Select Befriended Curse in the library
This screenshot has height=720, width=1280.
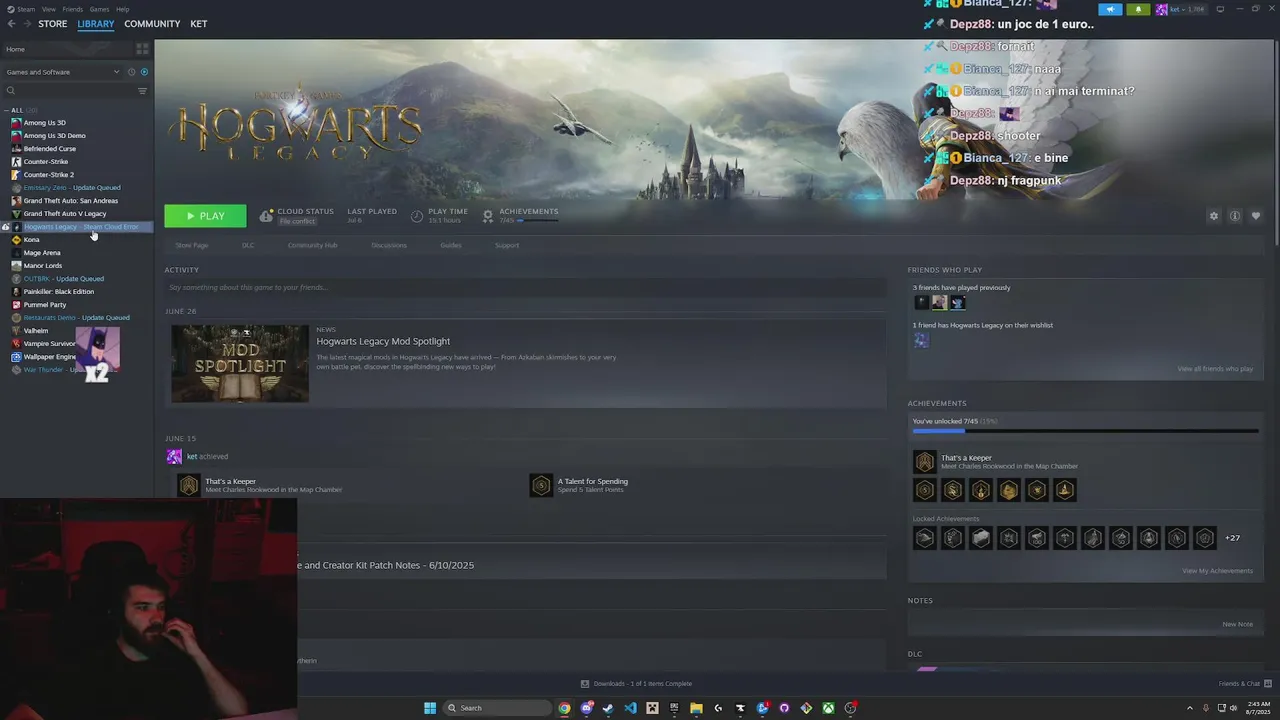[49, 149]
